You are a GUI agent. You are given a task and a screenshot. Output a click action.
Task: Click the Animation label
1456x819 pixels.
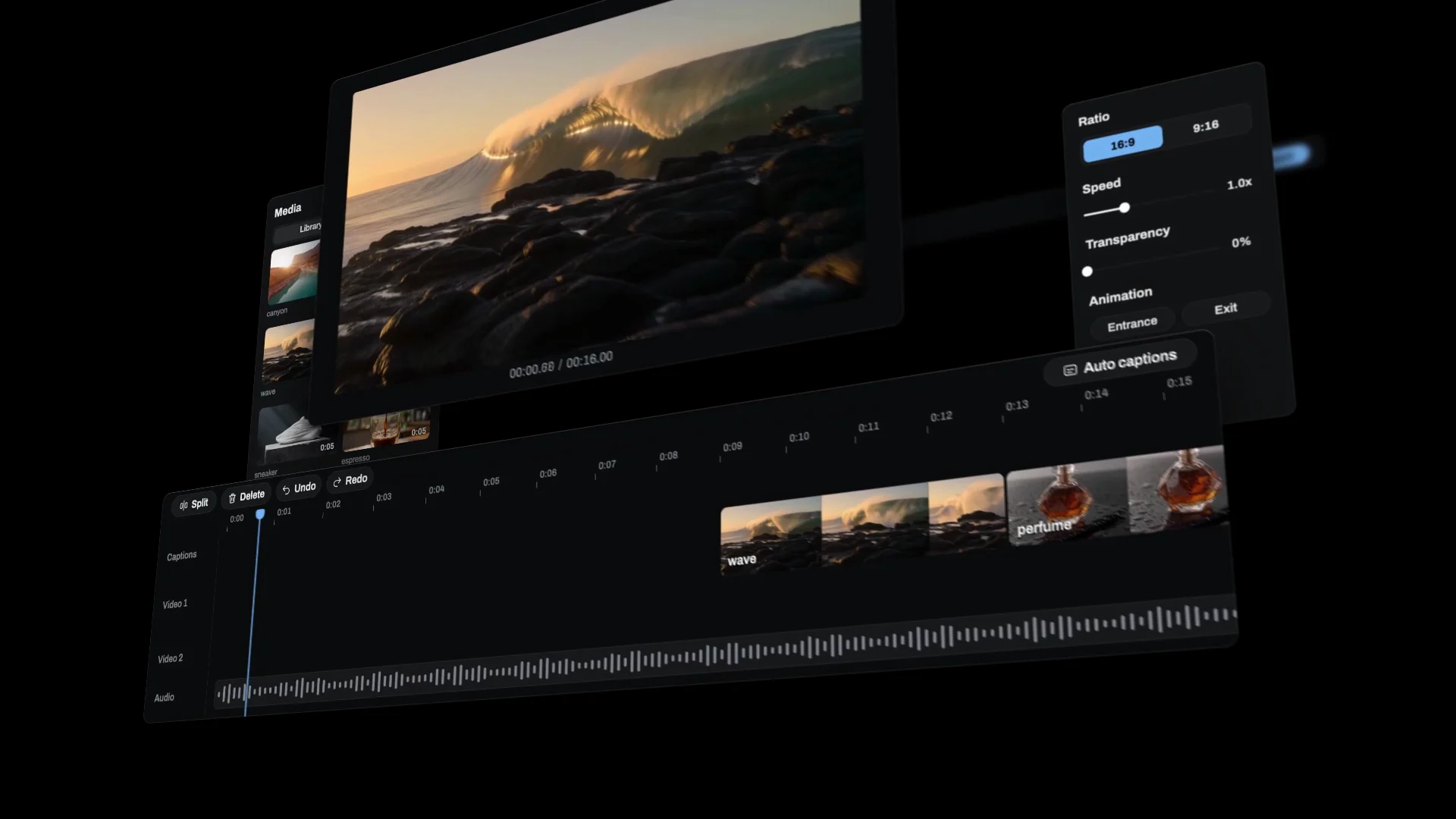coord(1121,297)
